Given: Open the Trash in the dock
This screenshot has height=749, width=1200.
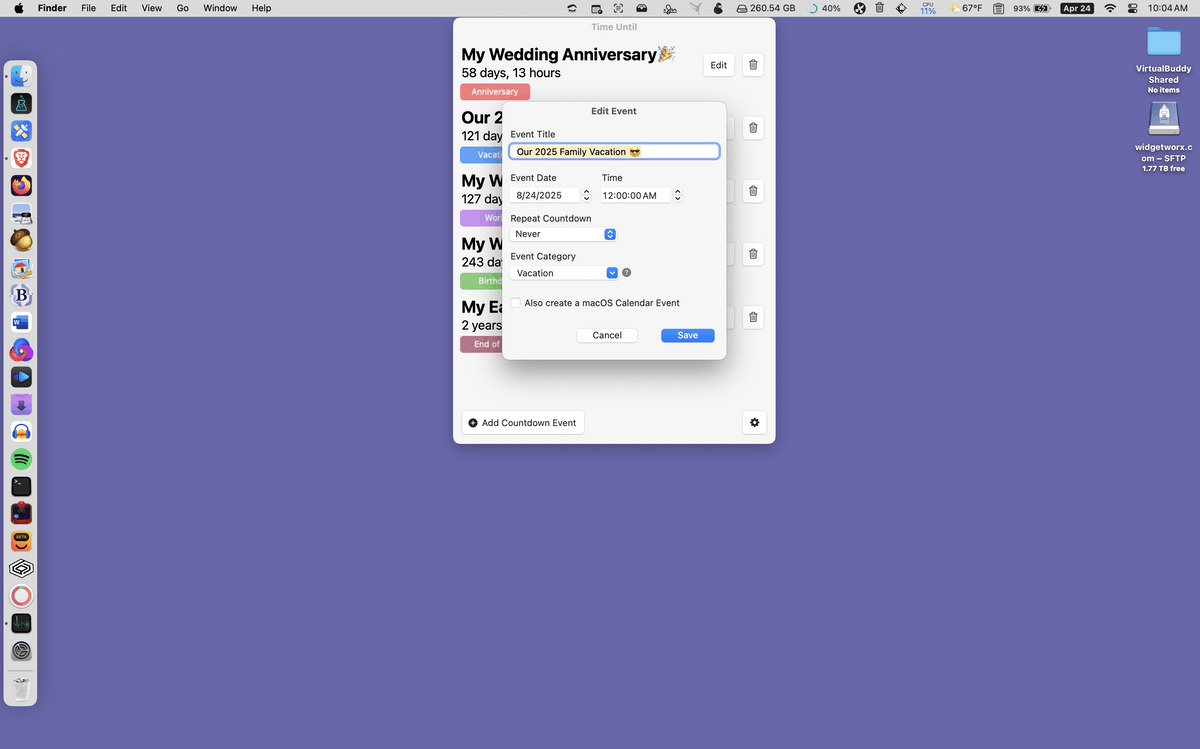Looking at the screenshot, I should point(21,688).
